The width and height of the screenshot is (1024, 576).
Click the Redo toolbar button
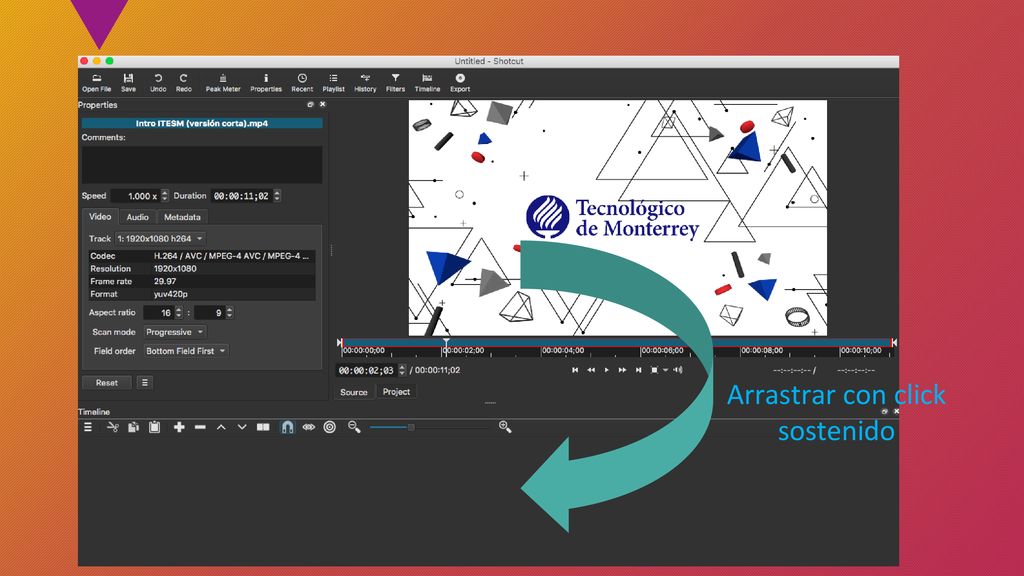tap(184, 83)
